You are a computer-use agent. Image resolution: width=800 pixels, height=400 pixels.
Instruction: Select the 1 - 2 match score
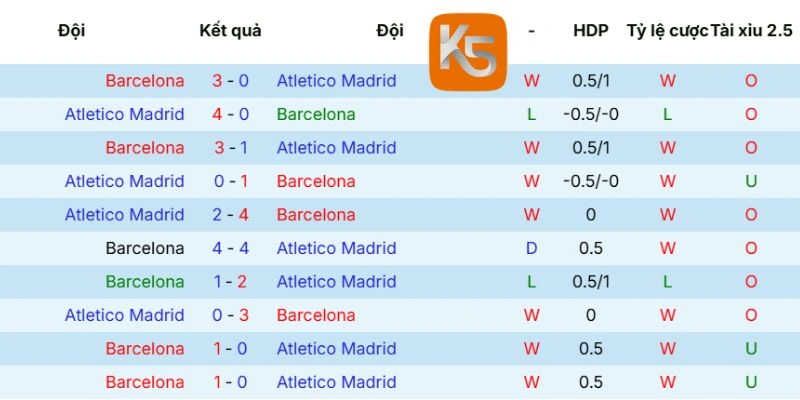(x=231, y=282)
